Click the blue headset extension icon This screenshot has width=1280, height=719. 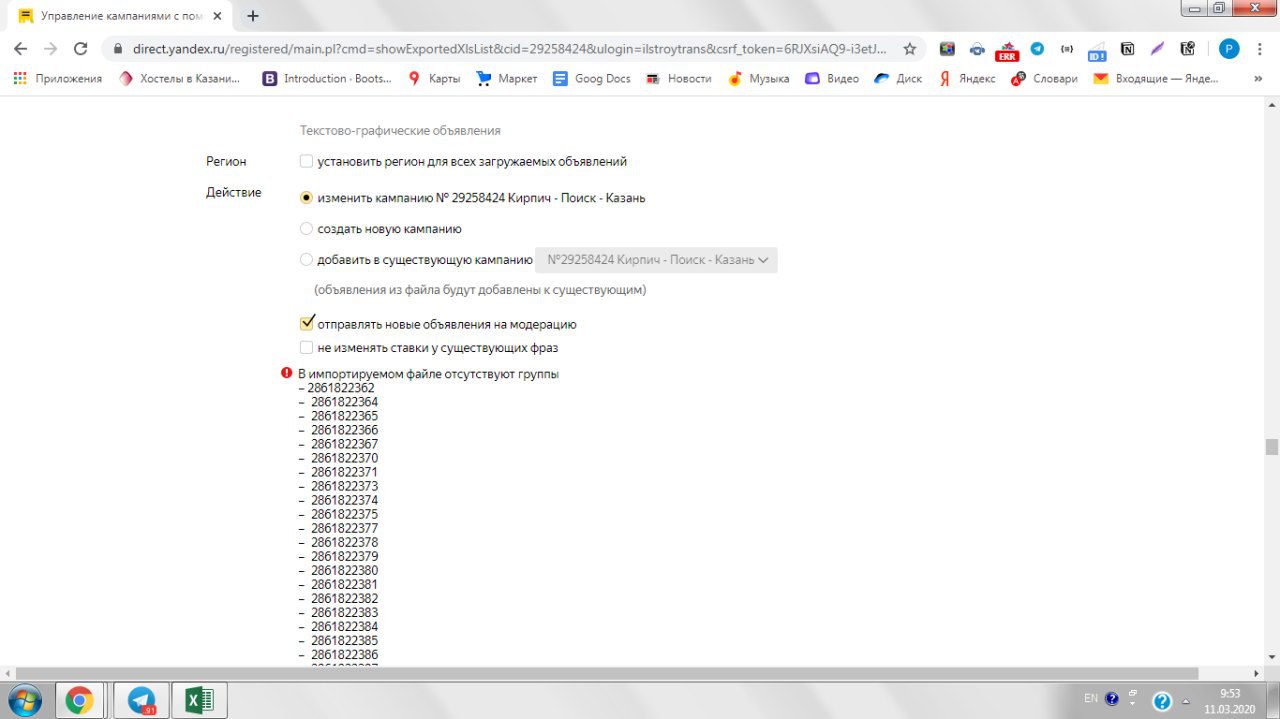[977, 48]
